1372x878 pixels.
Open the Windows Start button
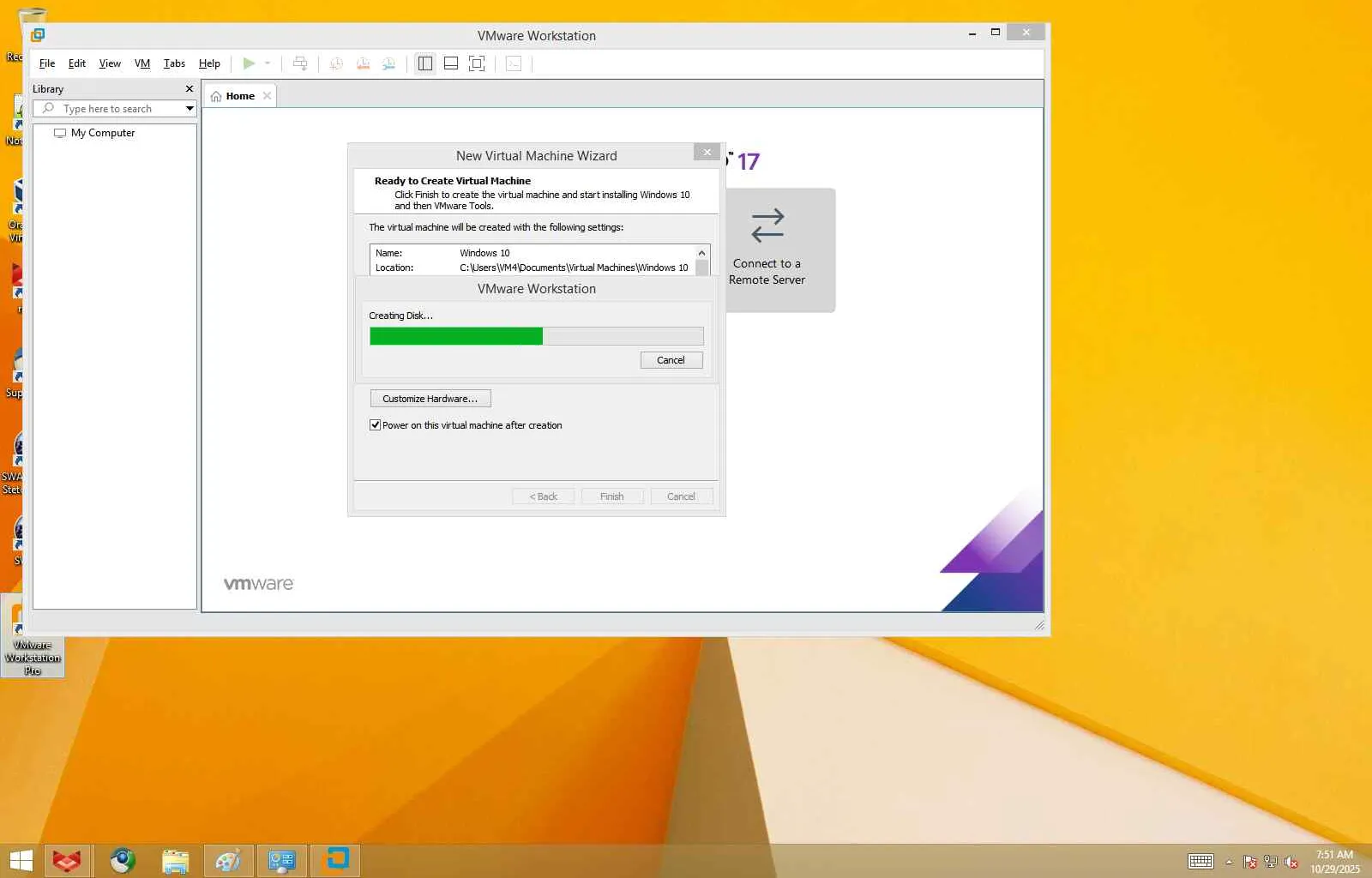coord(21,861)
